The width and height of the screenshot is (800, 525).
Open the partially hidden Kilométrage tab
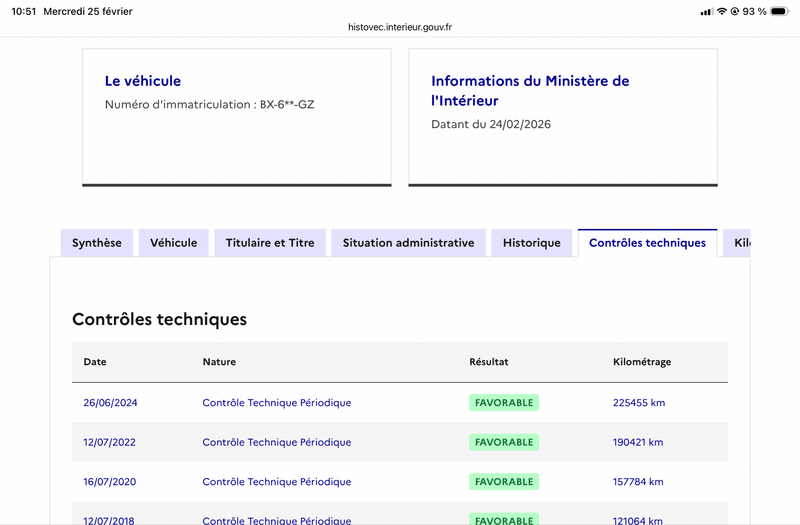(x=738, y=243)
